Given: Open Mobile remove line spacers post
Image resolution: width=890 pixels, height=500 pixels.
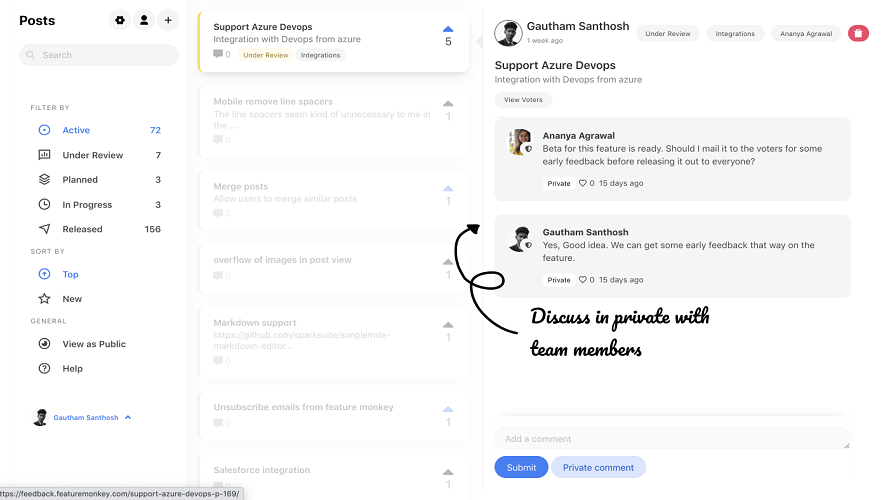Looking at the screenshot, I should point(334,121).
